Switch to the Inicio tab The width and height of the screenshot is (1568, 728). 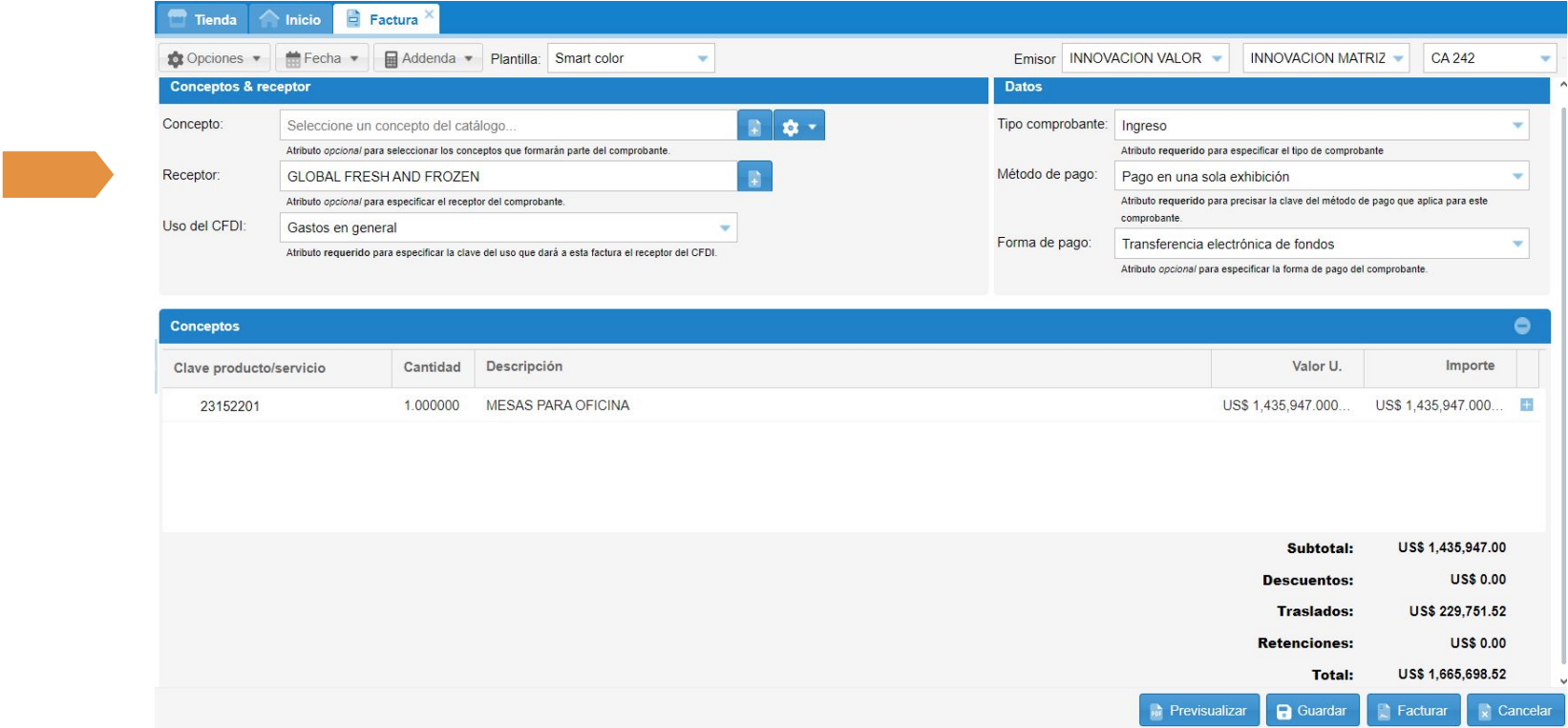[291, 19]
